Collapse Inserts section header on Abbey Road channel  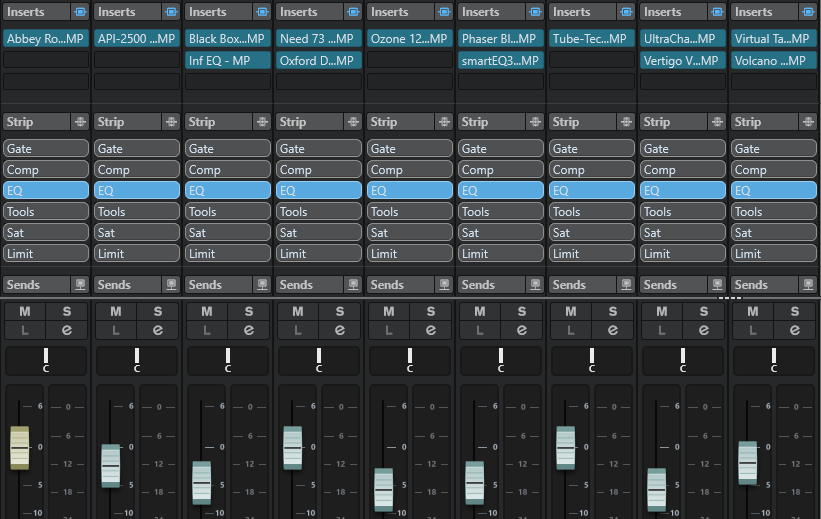[x=36, y=12]
